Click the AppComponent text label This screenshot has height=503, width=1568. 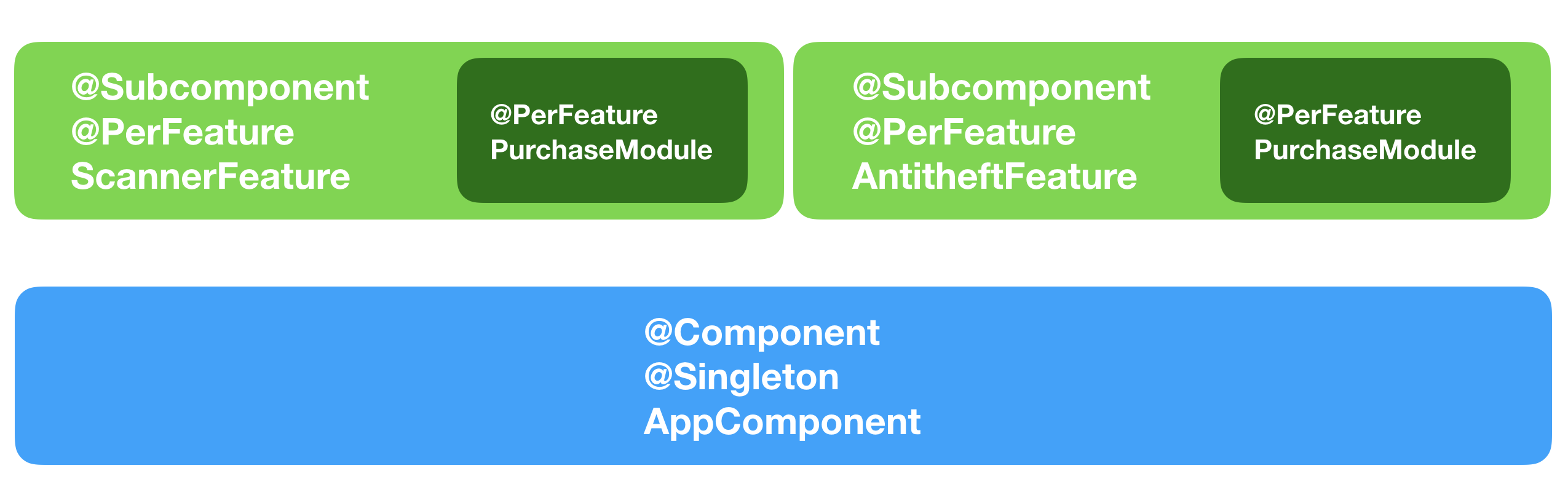(782, 422)
